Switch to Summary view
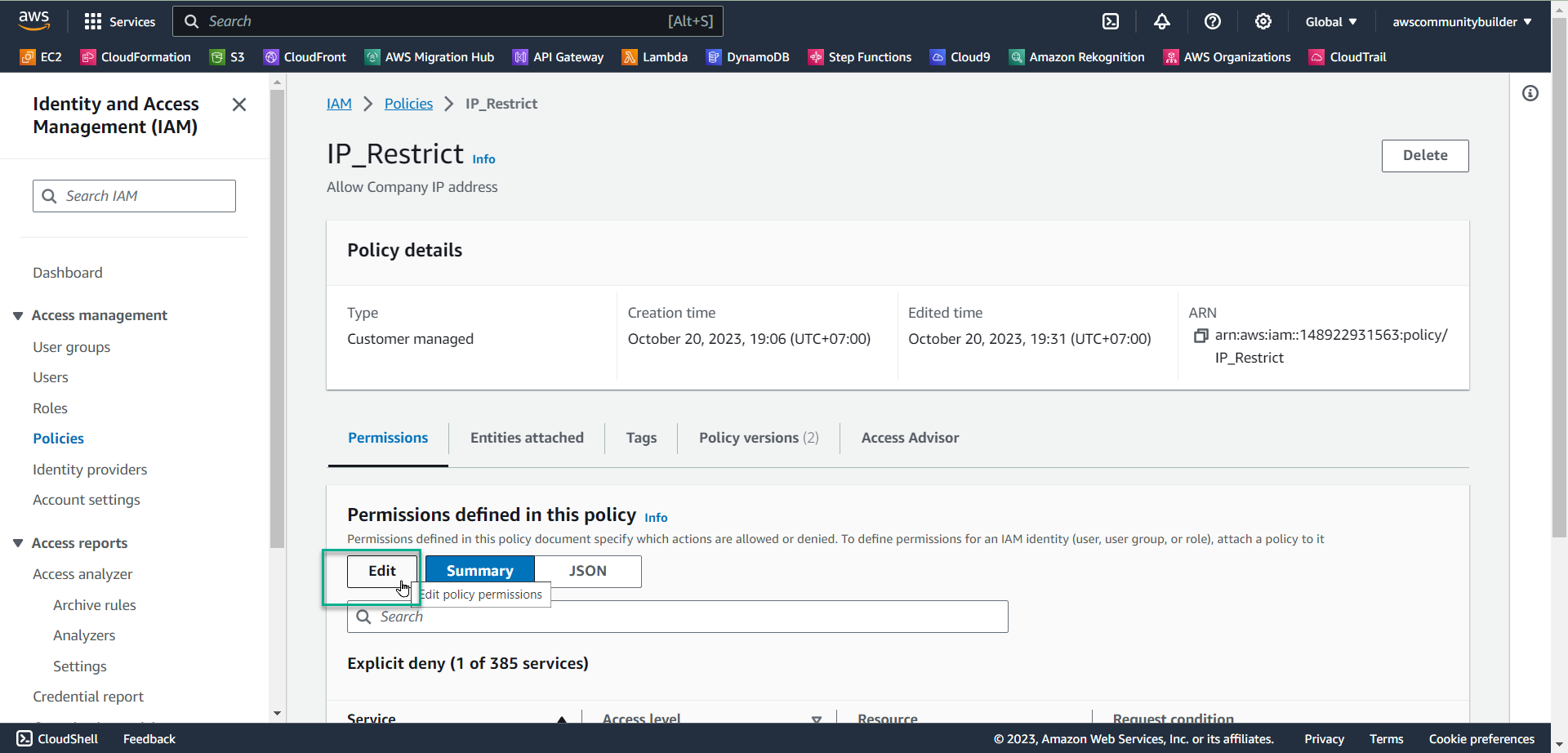 [x=480, y=571]
